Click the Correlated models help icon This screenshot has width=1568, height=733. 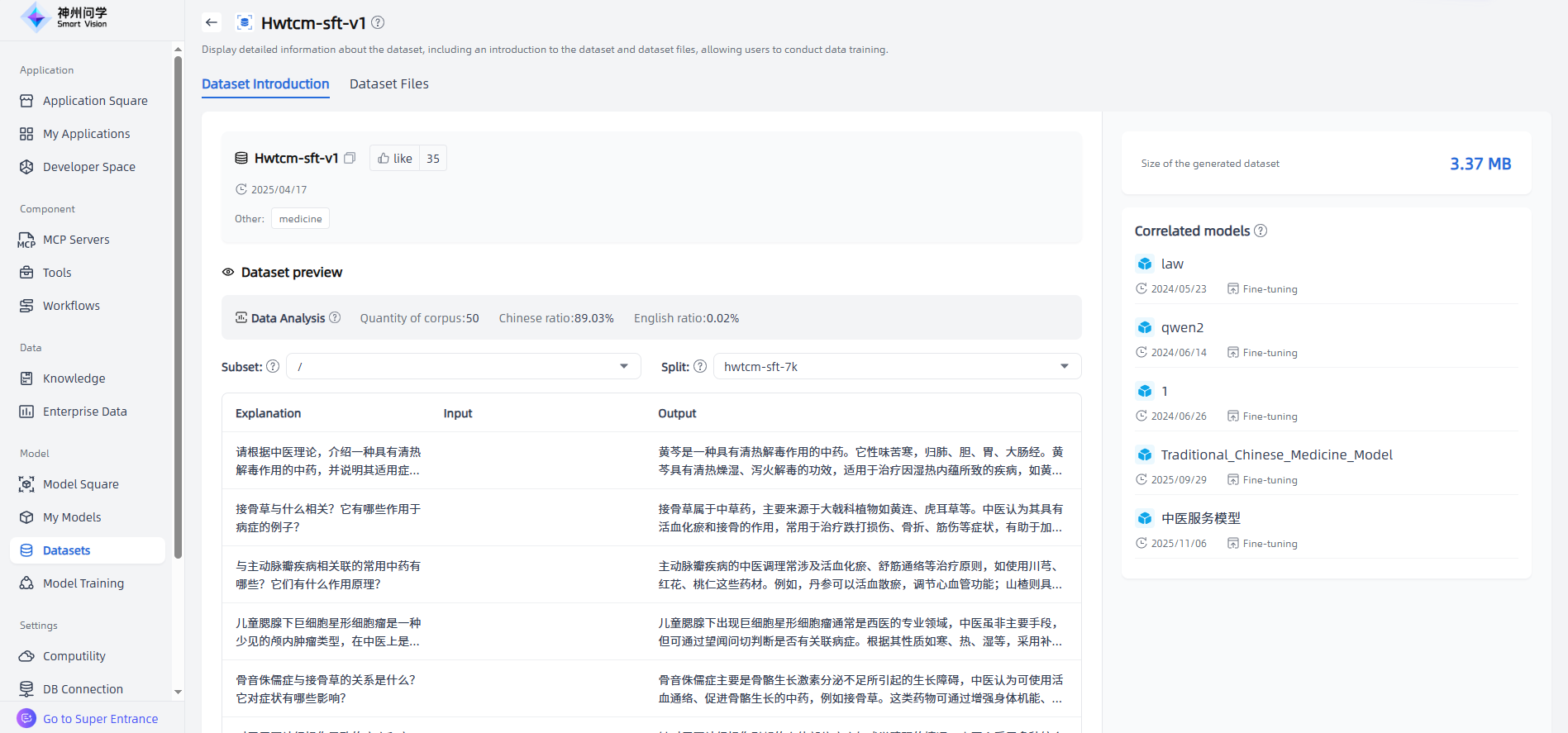click(1261, 231)
